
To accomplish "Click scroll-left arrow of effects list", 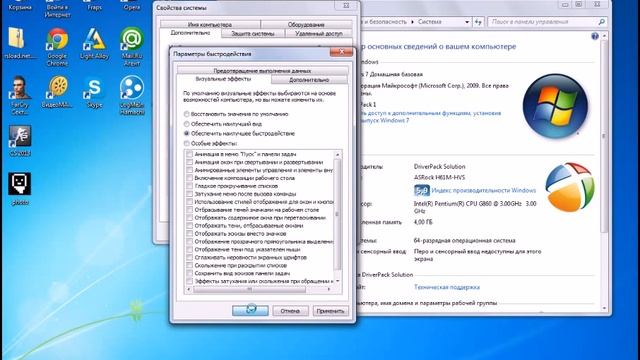I will pos(189,289).
